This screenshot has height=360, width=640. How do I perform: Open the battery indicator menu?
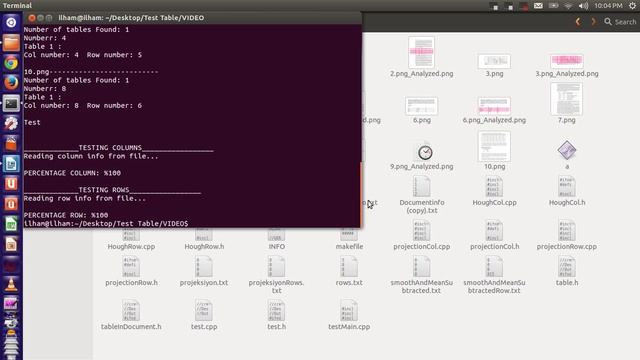[553, 6]
